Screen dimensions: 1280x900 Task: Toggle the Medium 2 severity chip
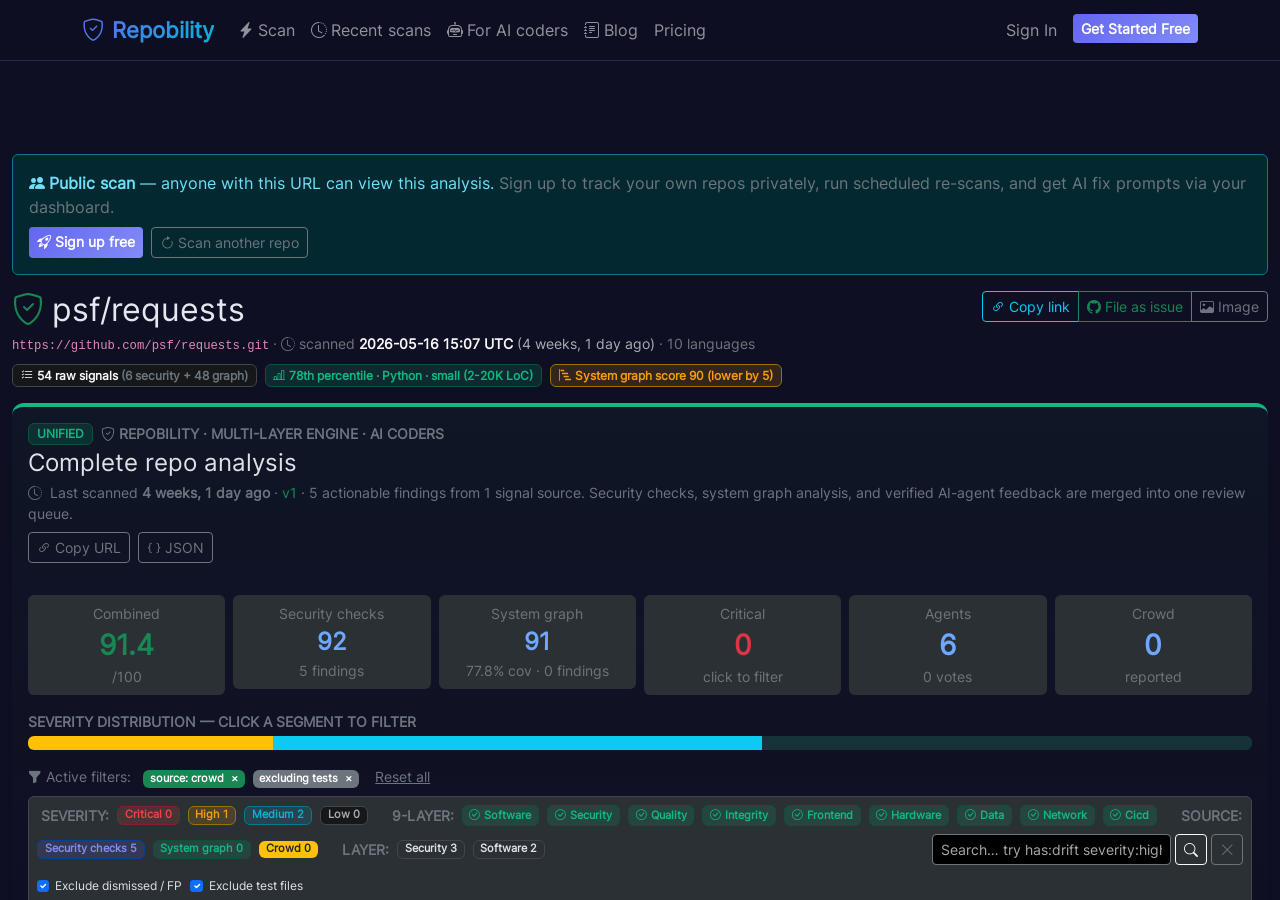[278, 815]
